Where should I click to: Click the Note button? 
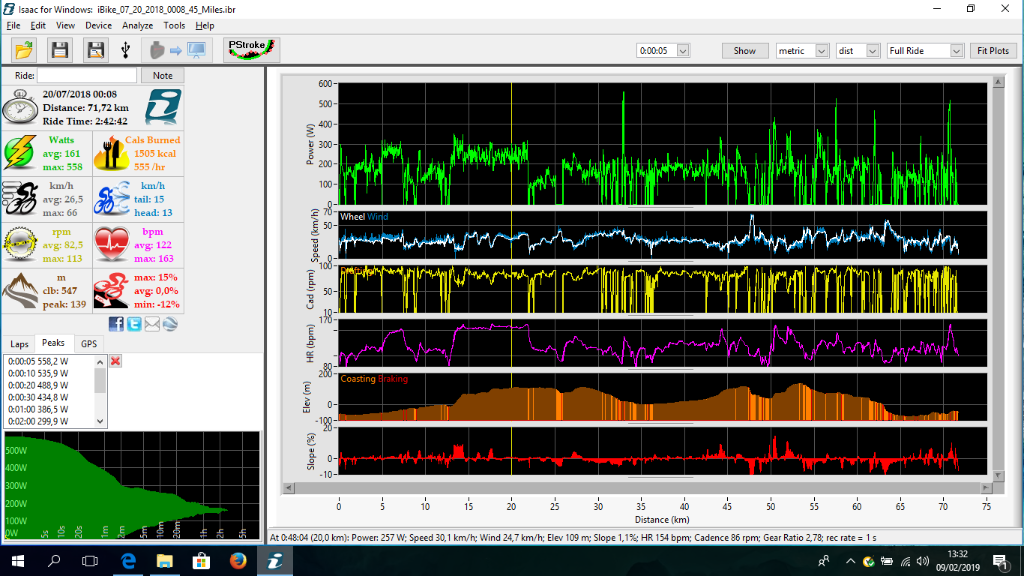[x=162, y=75]
